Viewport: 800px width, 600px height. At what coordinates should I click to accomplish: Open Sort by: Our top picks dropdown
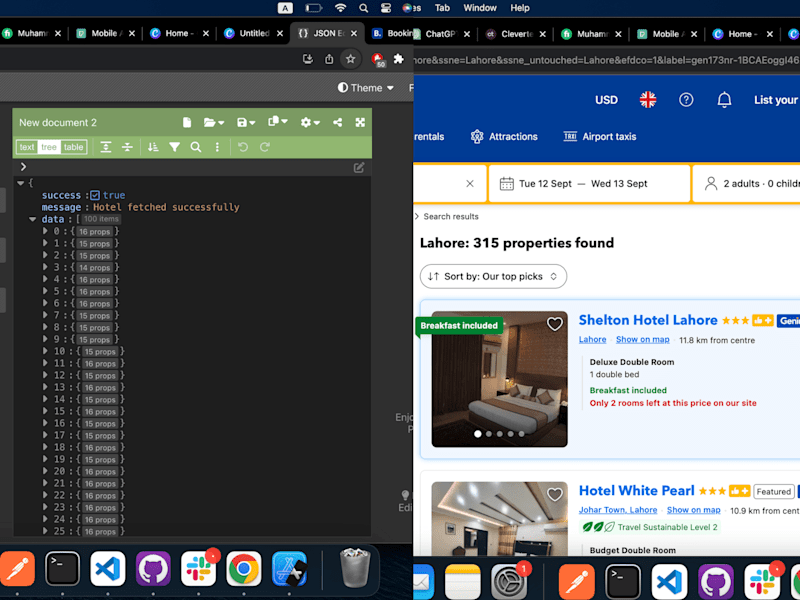493,276
